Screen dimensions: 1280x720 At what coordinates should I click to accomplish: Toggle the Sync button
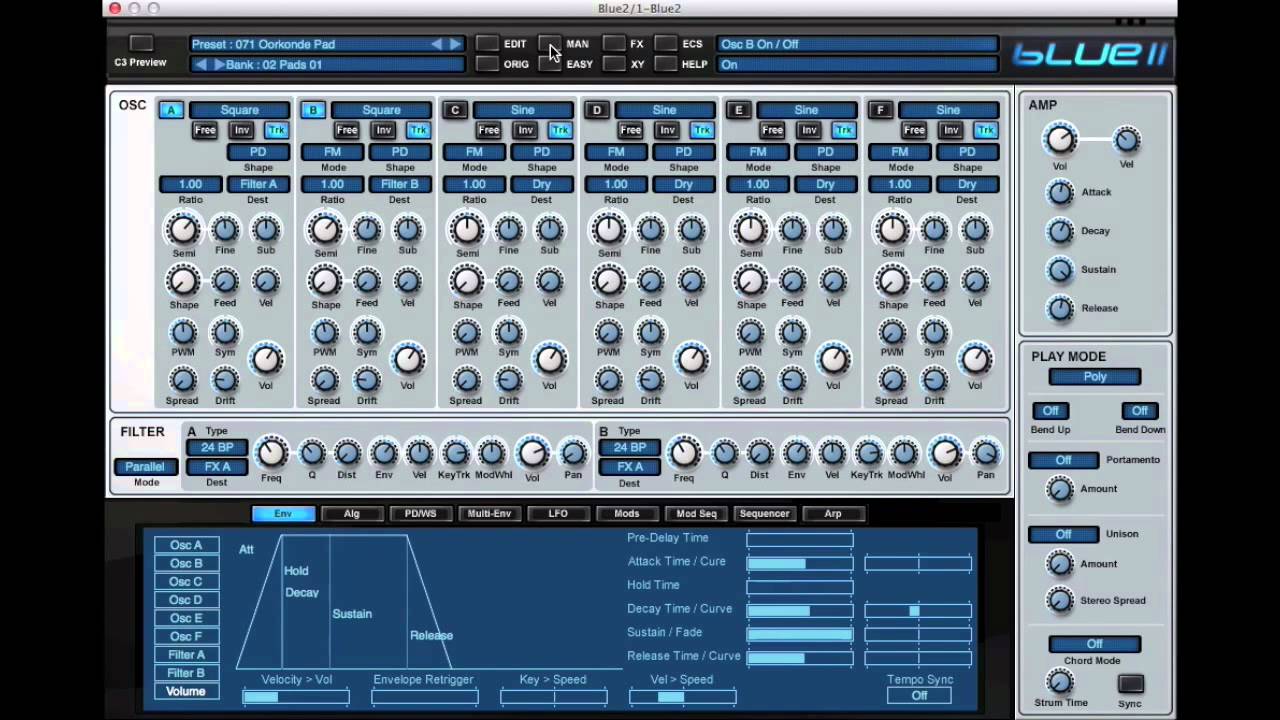point(1130,684)
